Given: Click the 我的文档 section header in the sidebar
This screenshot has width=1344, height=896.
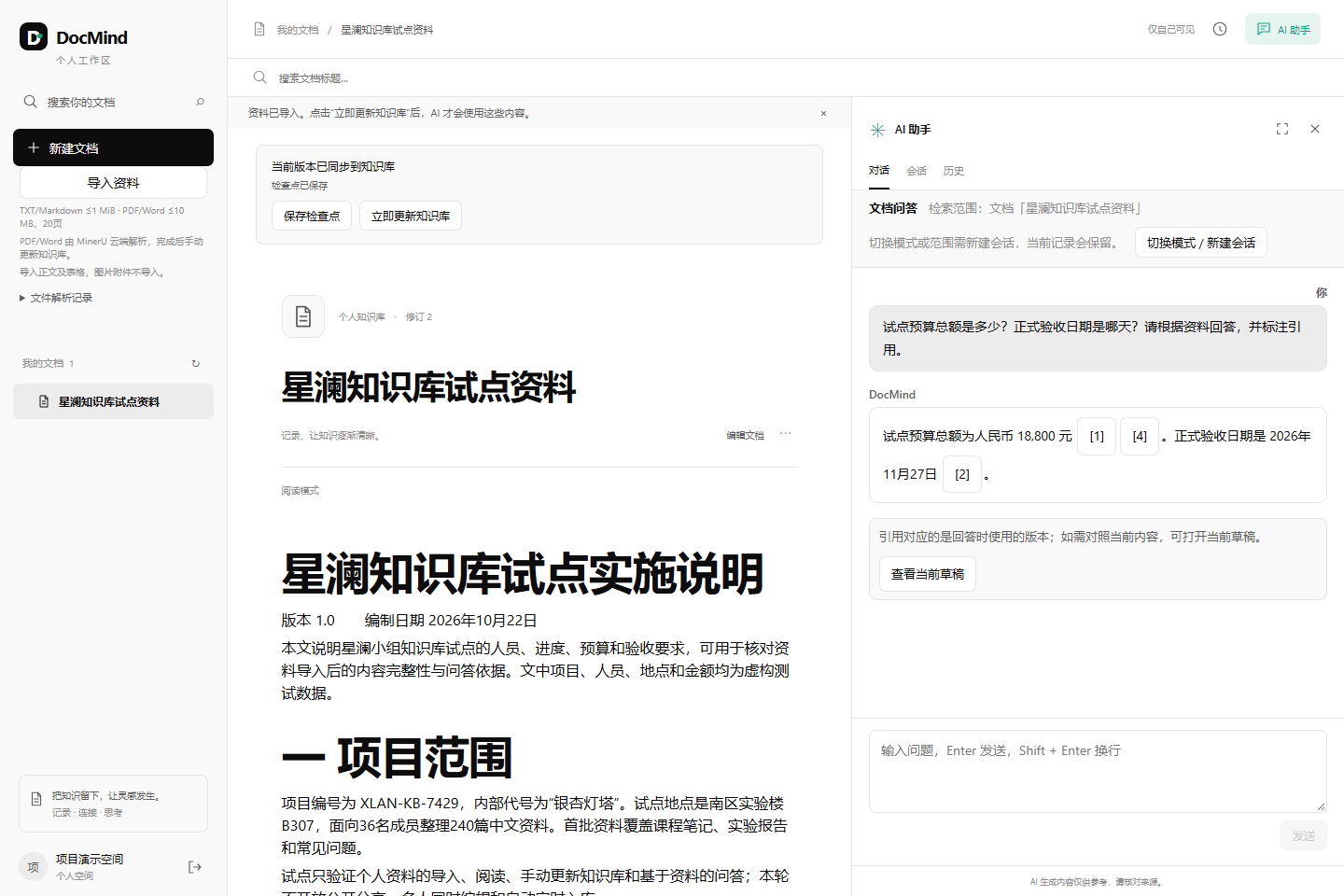Looking at the screenshot, I should [48, 363].
